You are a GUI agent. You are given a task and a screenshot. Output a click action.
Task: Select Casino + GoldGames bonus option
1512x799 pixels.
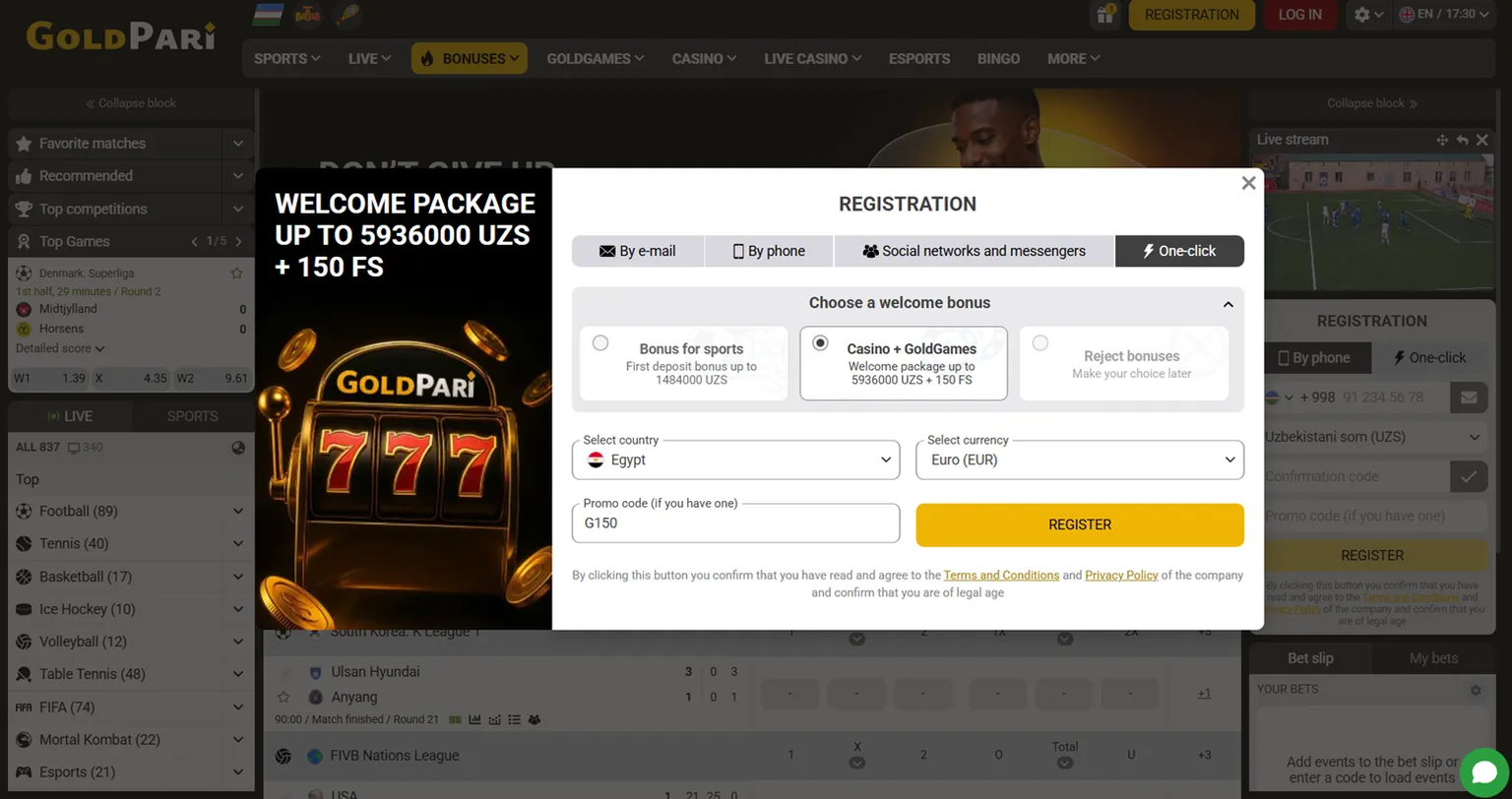[x=904, y=363]
